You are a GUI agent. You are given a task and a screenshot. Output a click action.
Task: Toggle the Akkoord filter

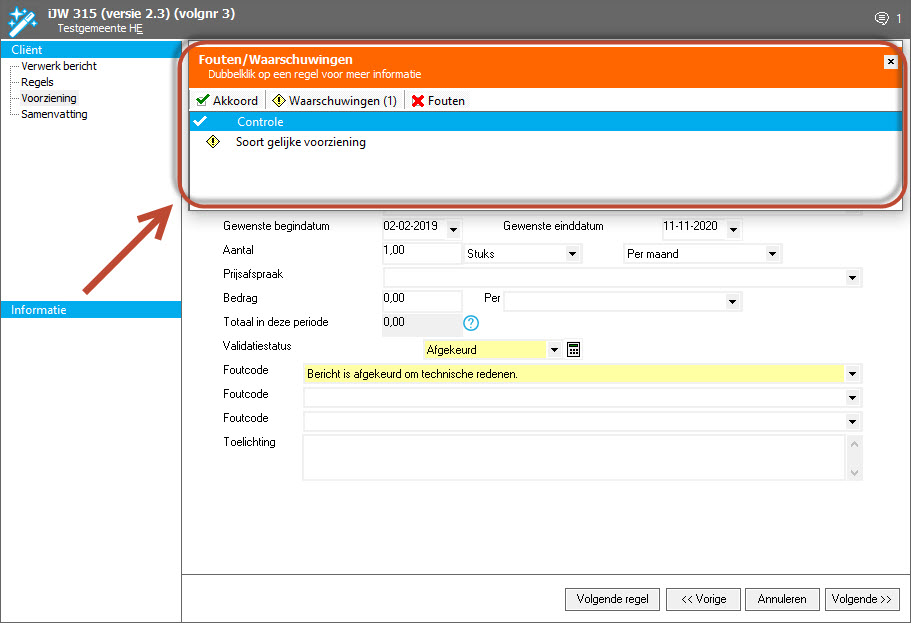(x=227, y=101)
